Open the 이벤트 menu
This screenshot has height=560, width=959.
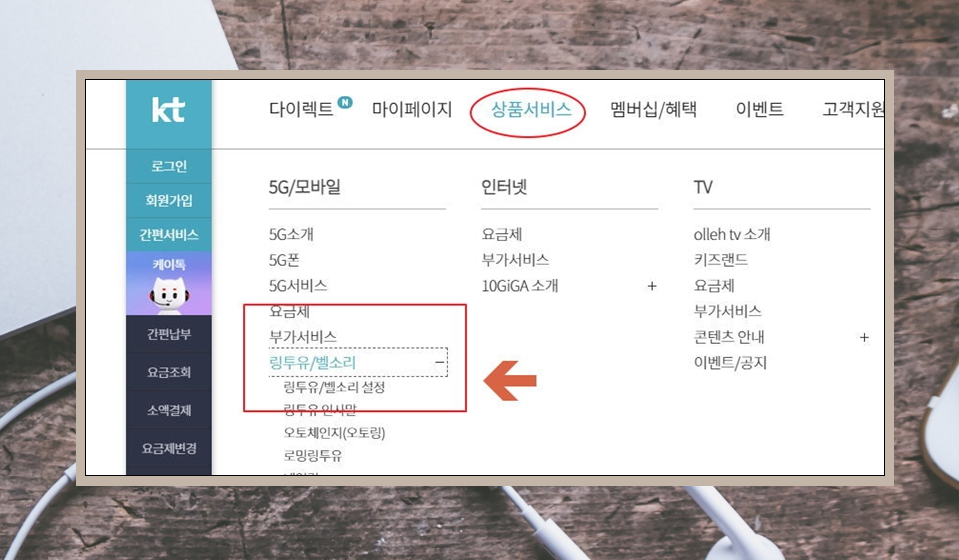[x=759, y=109]
